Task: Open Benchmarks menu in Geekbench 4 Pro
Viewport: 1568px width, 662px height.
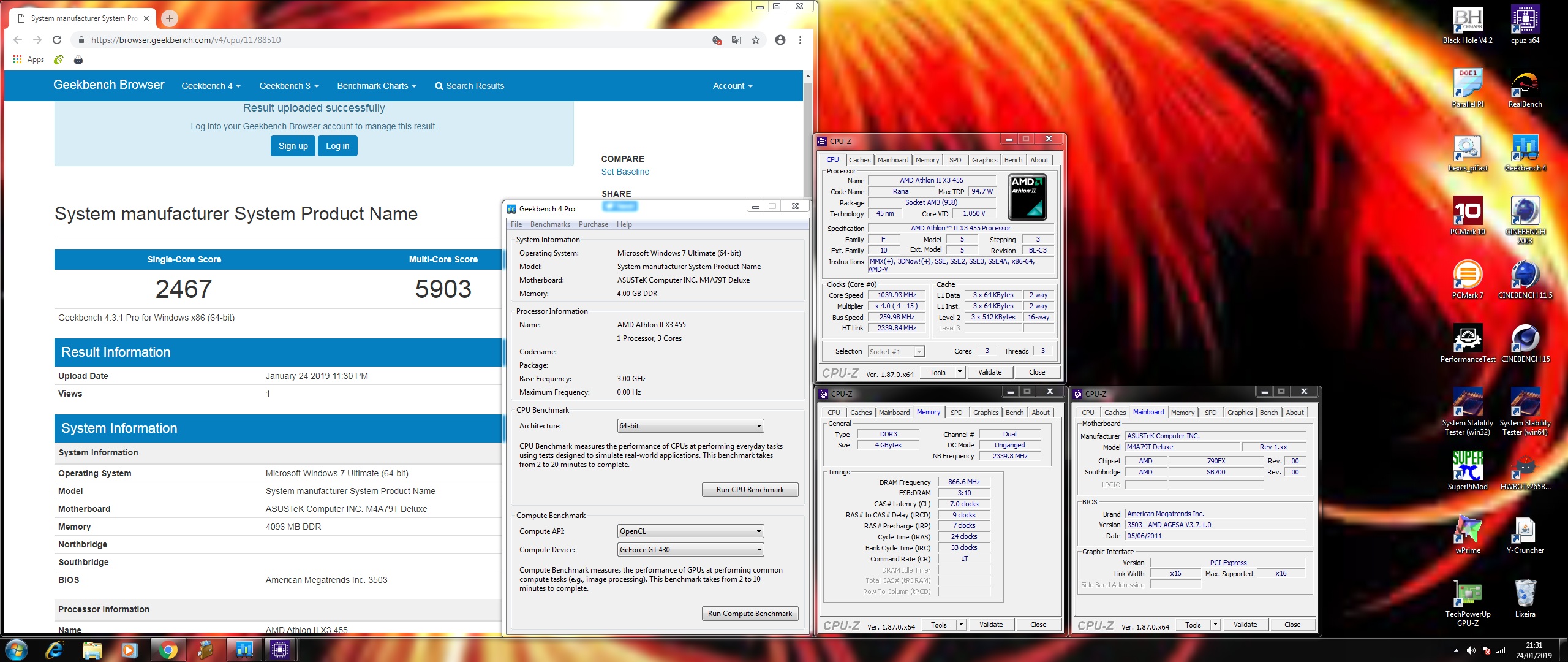Action: 550,224
